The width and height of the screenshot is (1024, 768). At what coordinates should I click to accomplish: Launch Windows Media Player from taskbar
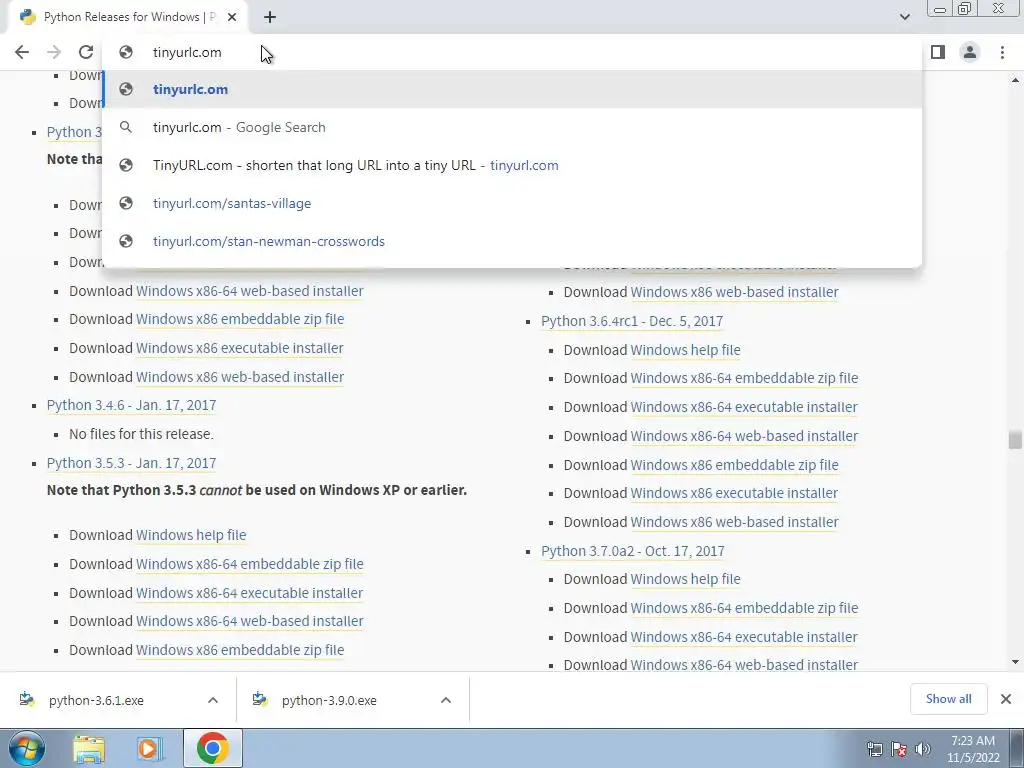[x=150, y=749]
